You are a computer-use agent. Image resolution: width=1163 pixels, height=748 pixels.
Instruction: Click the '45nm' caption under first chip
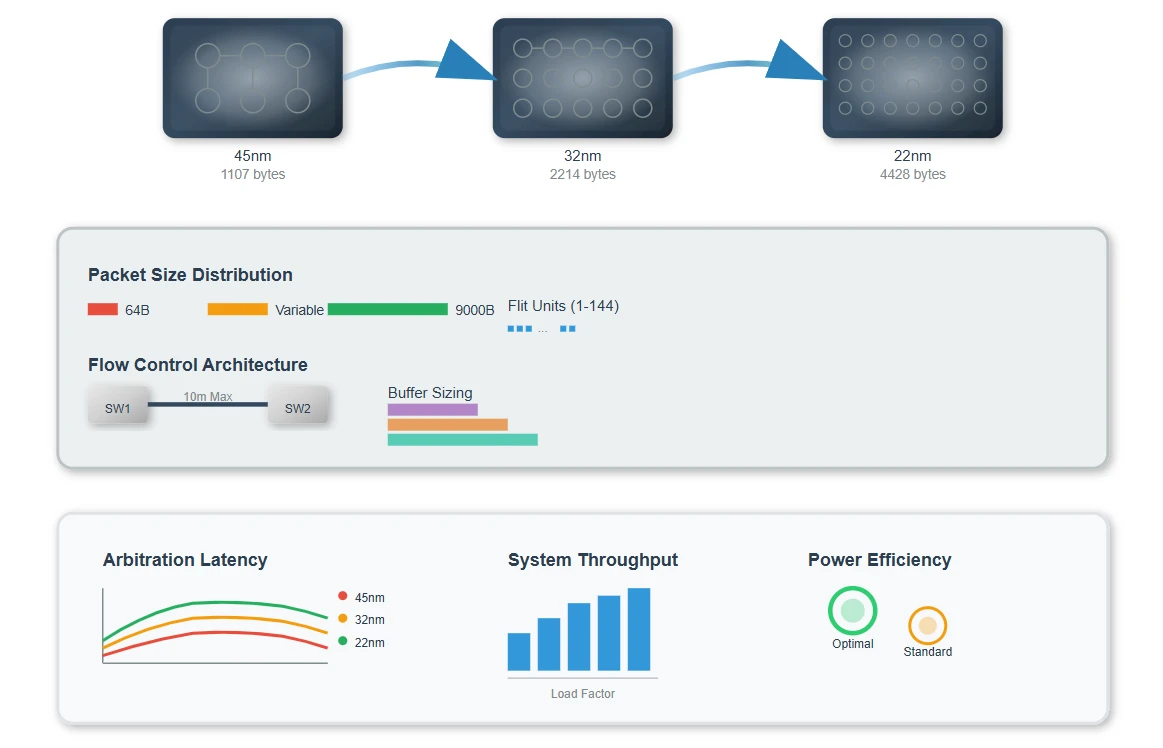click(x=253, y=156)
